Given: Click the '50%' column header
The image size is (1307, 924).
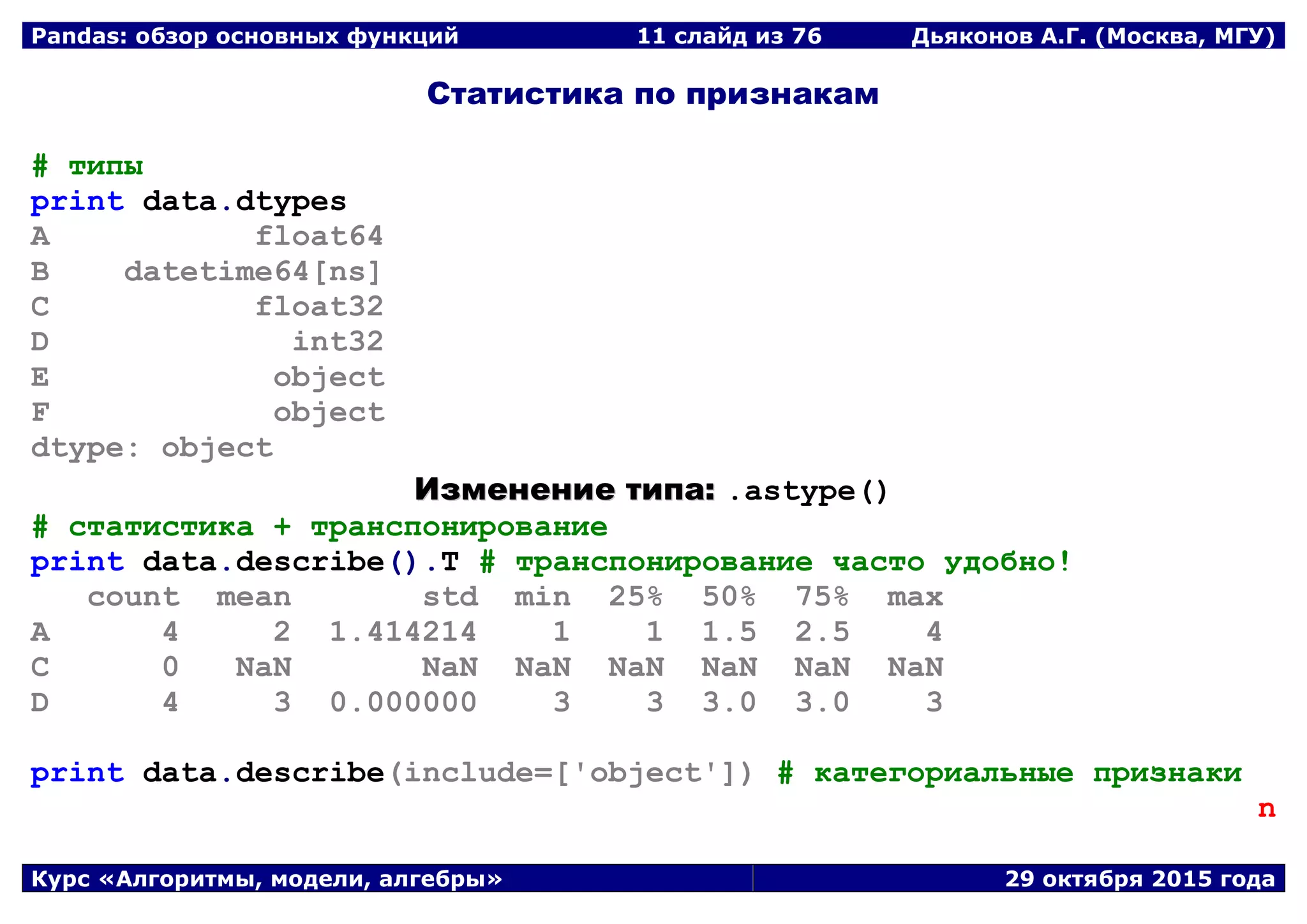Looking at the screenshot, I should click(729, 597).
